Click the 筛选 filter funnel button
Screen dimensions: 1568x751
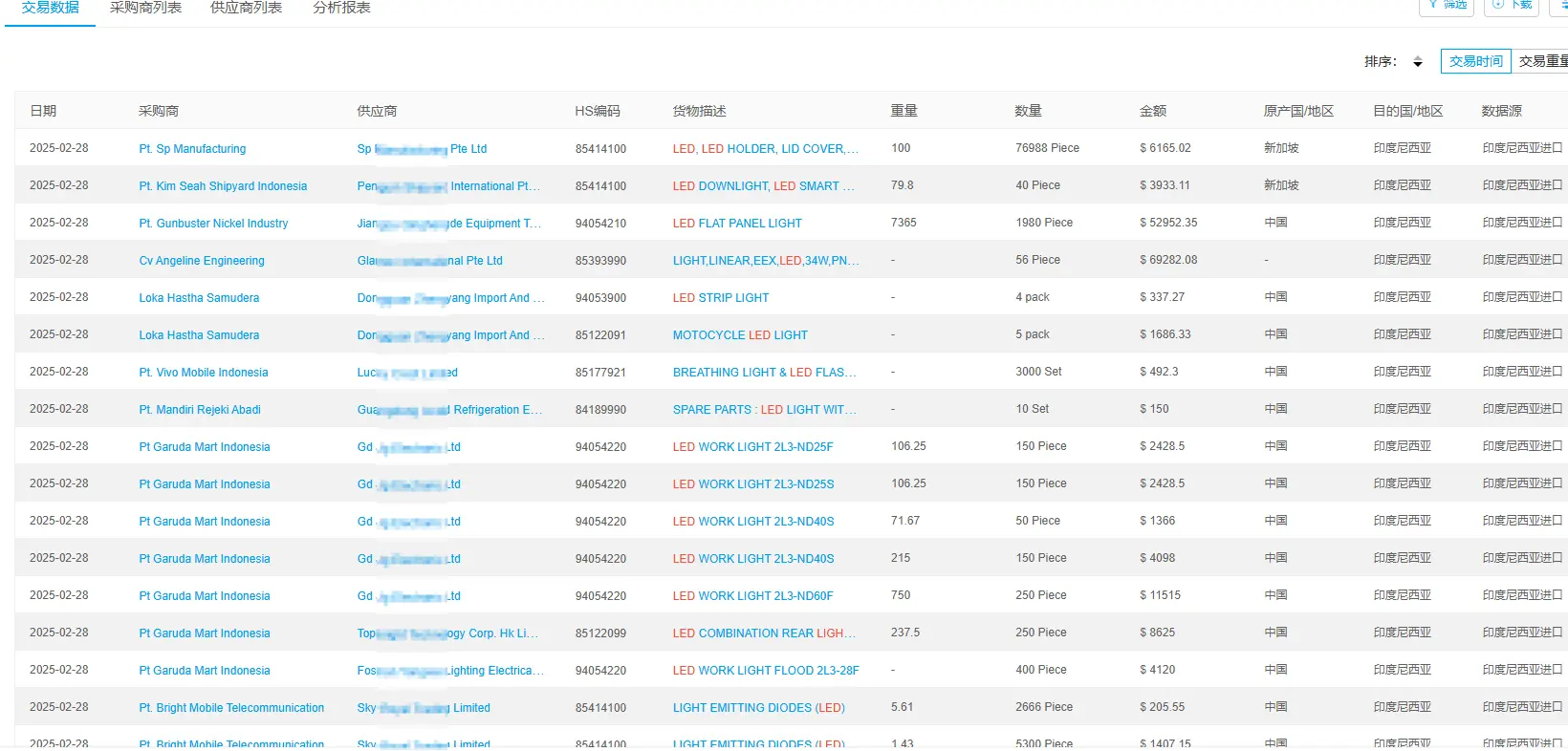tap(1447, 6)
